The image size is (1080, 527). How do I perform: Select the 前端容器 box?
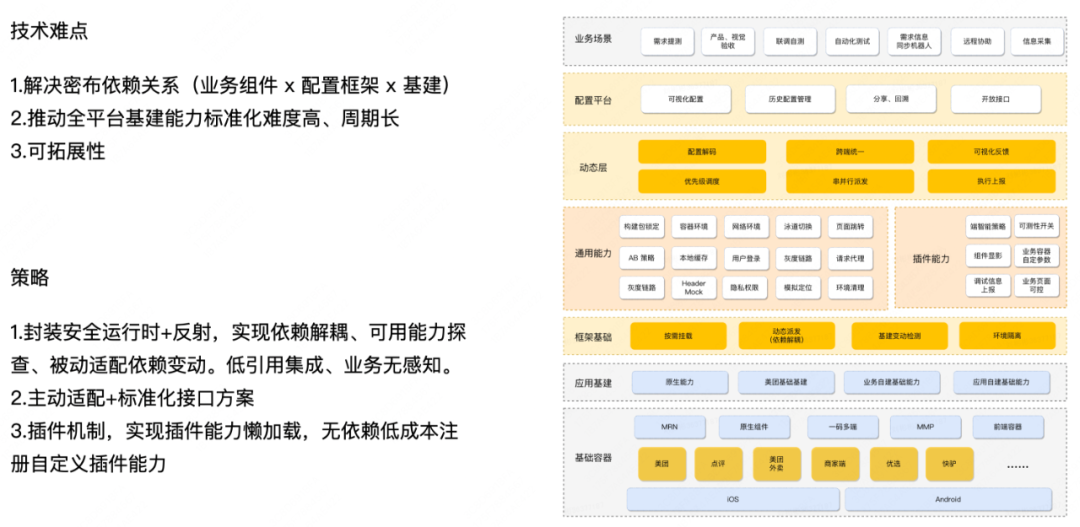coord(1008,427)
